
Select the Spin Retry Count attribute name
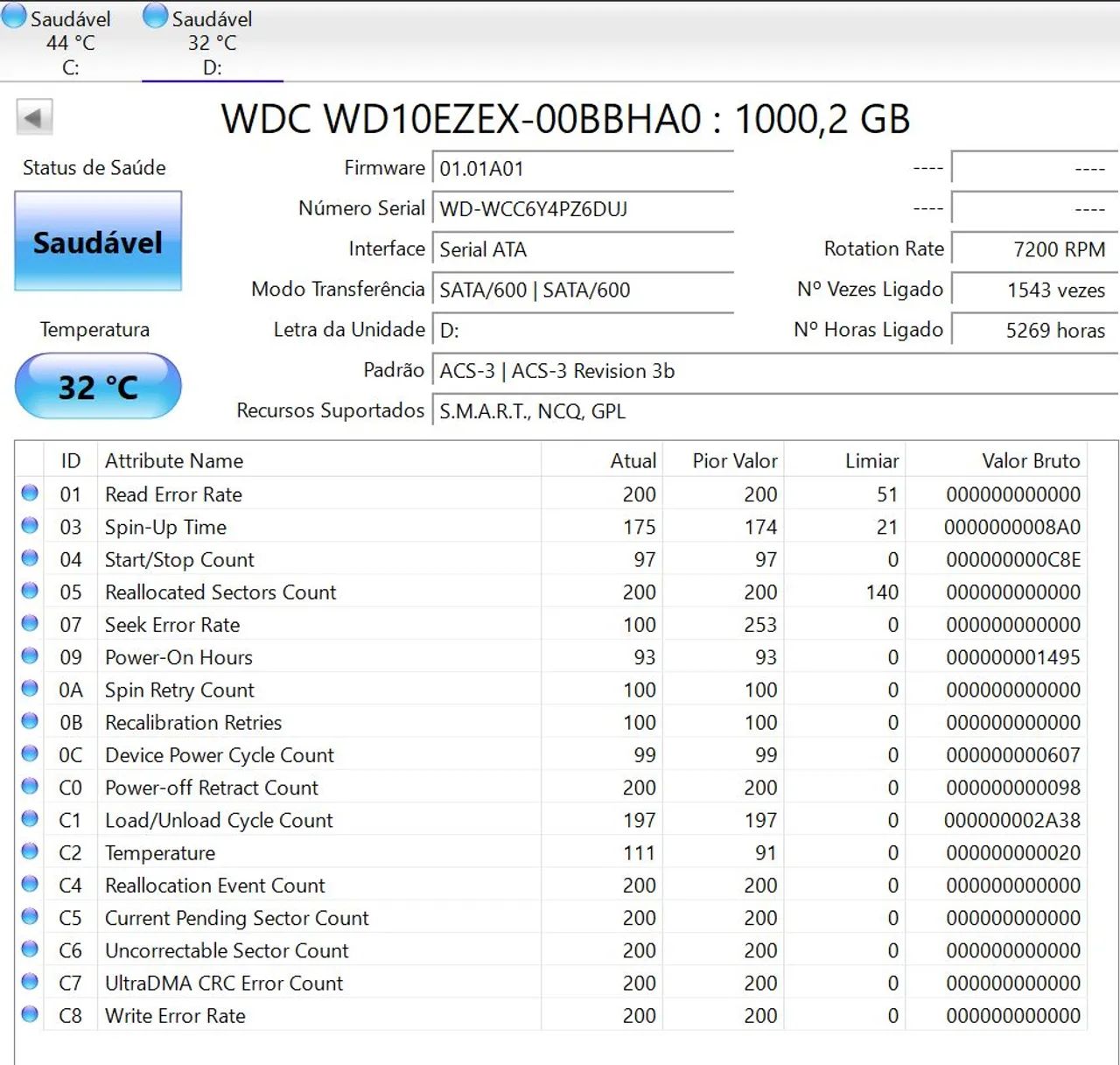click(179, 690)
